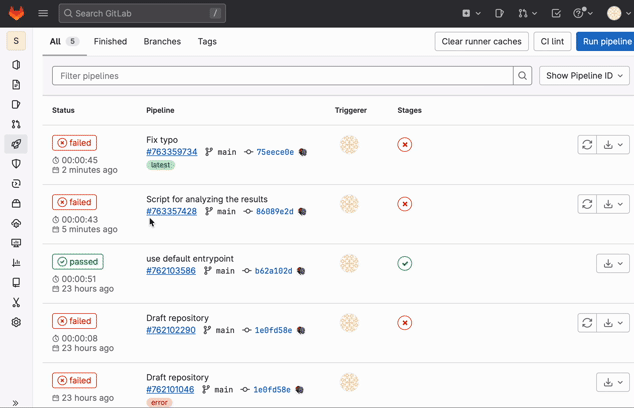Open the To-Do list icon
This screenshot has width=634, height=408.
(x=556, y=13)
